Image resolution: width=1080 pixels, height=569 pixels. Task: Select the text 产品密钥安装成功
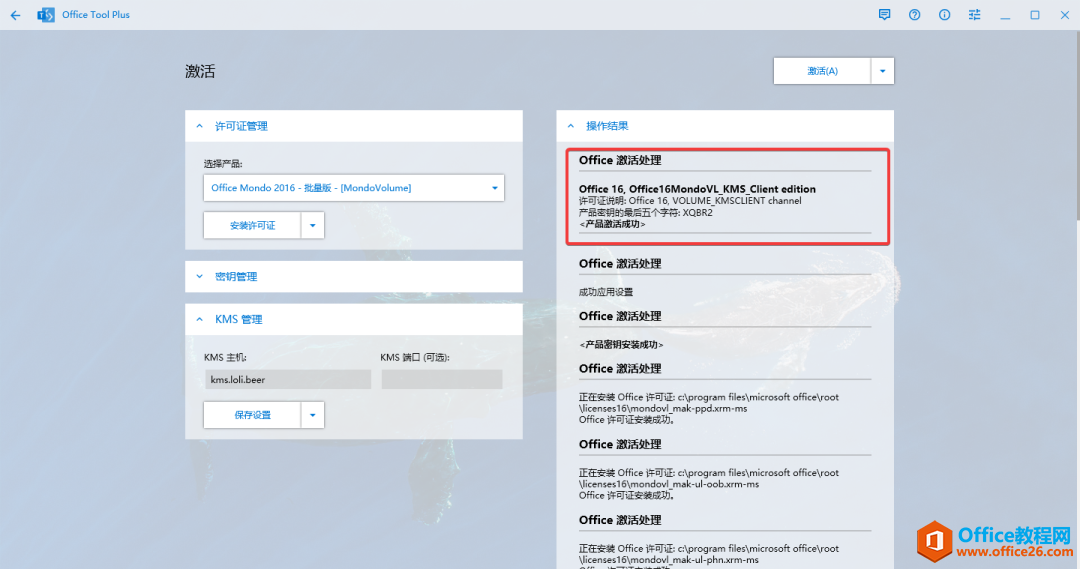tap(621, 344)
